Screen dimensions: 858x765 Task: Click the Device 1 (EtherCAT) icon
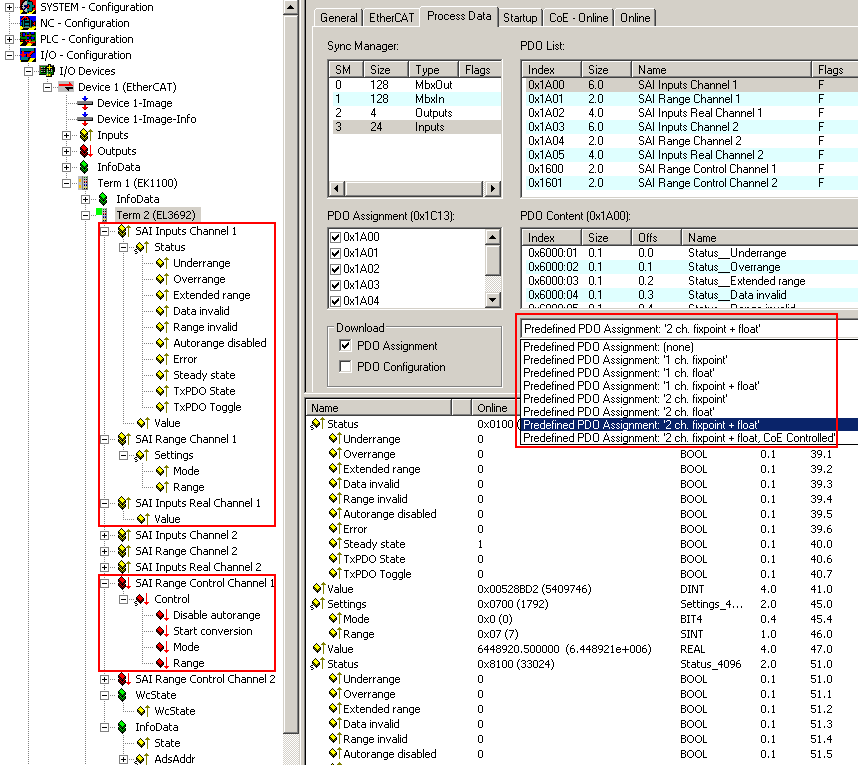click(66, 87)
